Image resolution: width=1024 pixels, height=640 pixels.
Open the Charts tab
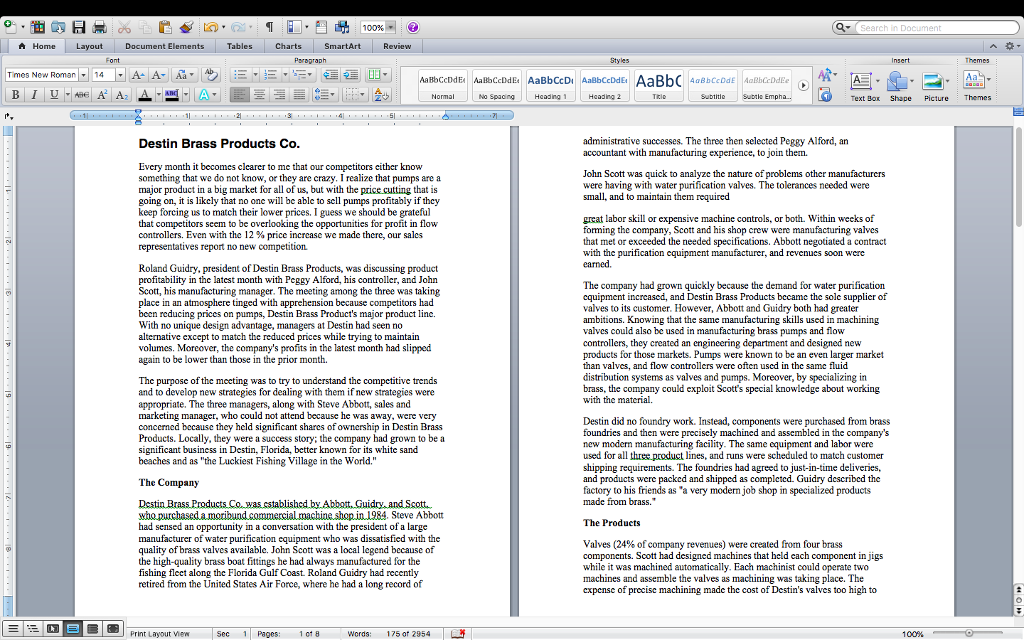(288, 46)
